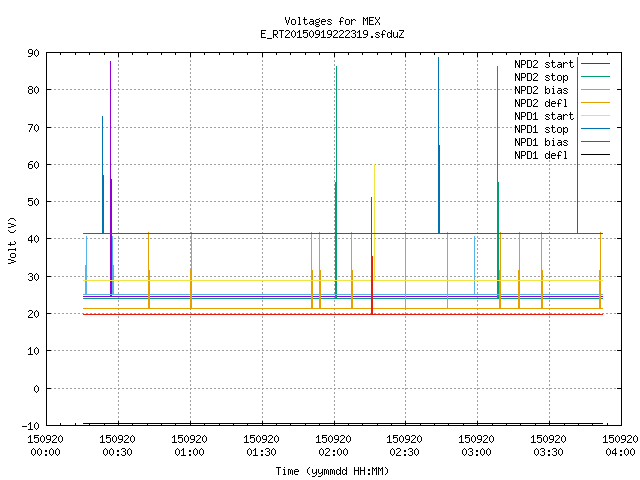Click the x-axis label 150920 02:00
This screenshot has height=480, width=640.
[x=333, y=446]
